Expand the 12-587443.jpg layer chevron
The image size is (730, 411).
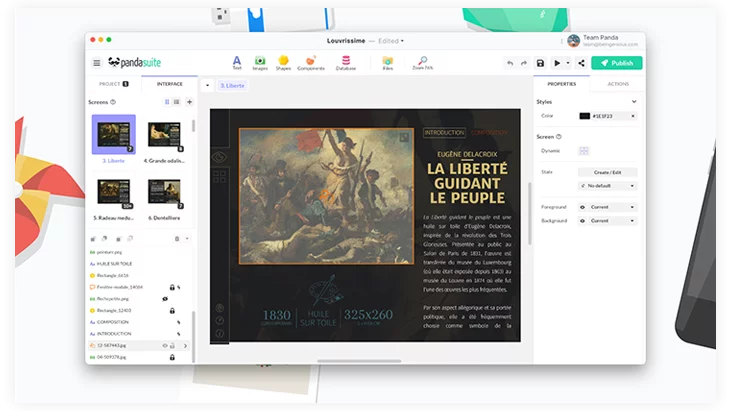(x=185, y=345)
